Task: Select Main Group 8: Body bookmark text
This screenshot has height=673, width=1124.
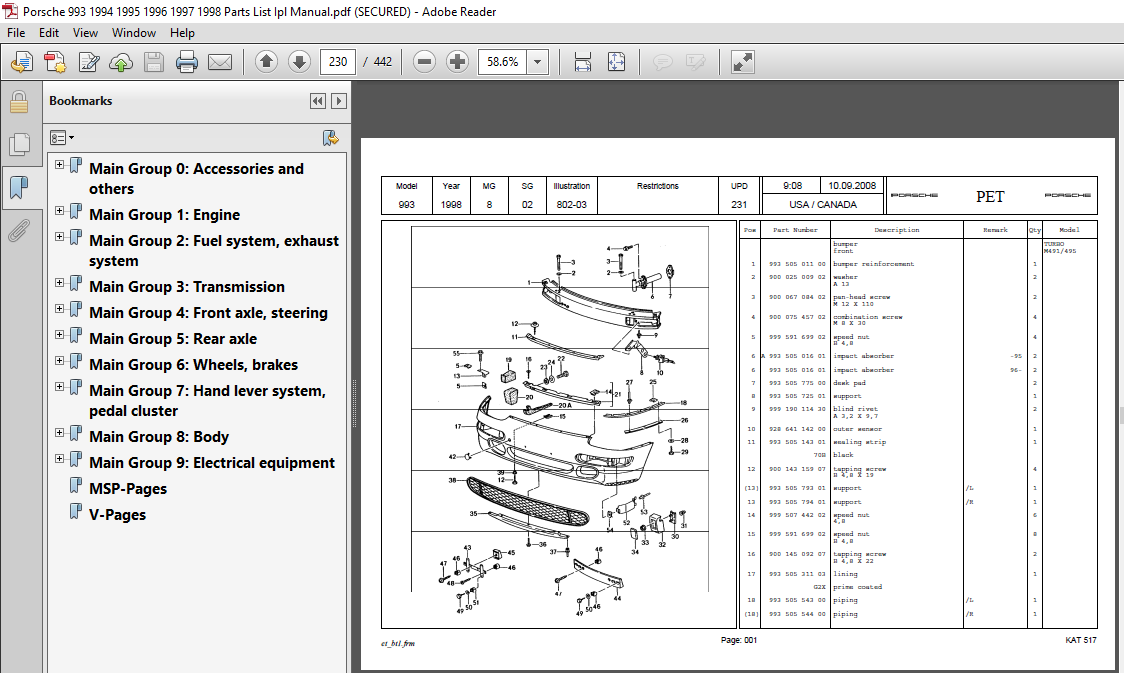Action: [159, 437]
